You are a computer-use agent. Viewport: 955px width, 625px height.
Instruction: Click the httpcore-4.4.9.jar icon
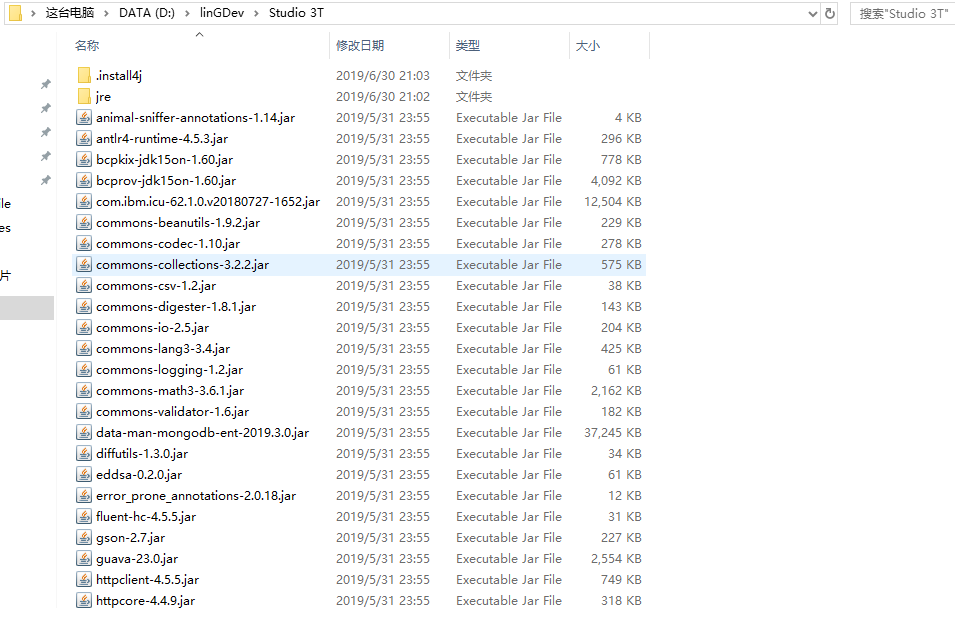pyautogui.click(x=84, y=601)
